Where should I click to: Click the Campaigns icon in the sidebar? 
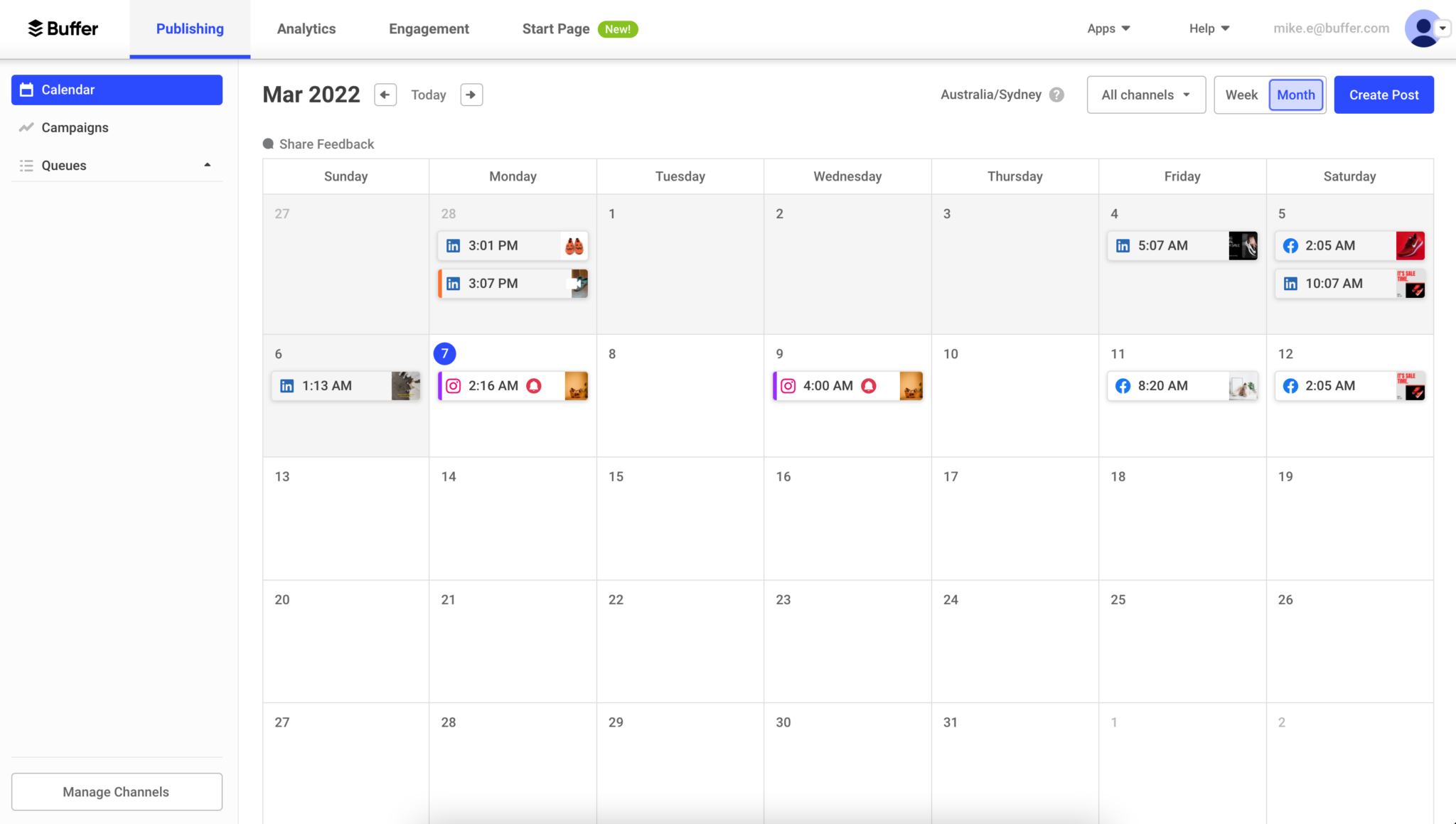[26, 127]
